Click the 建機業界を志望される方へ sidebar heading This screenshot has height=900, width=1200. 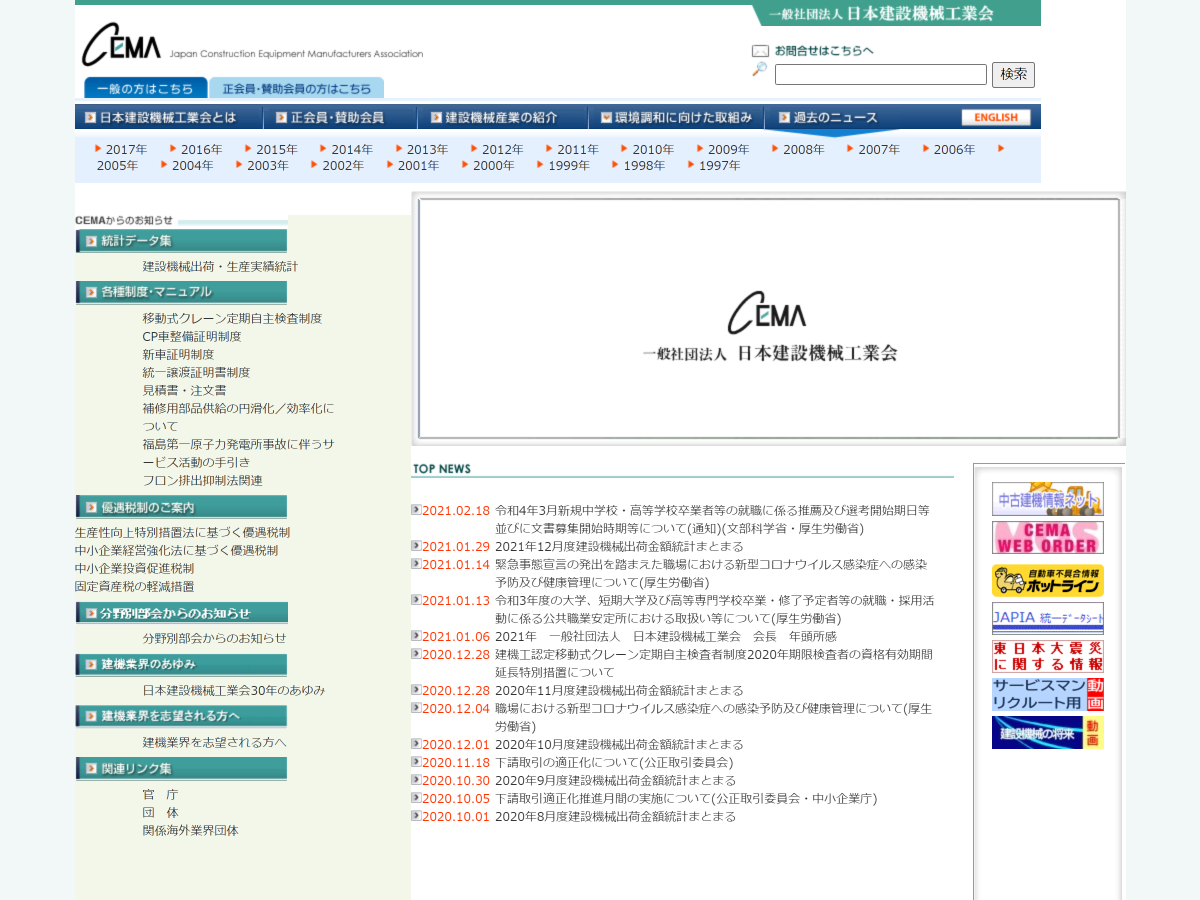pos(181,716)
